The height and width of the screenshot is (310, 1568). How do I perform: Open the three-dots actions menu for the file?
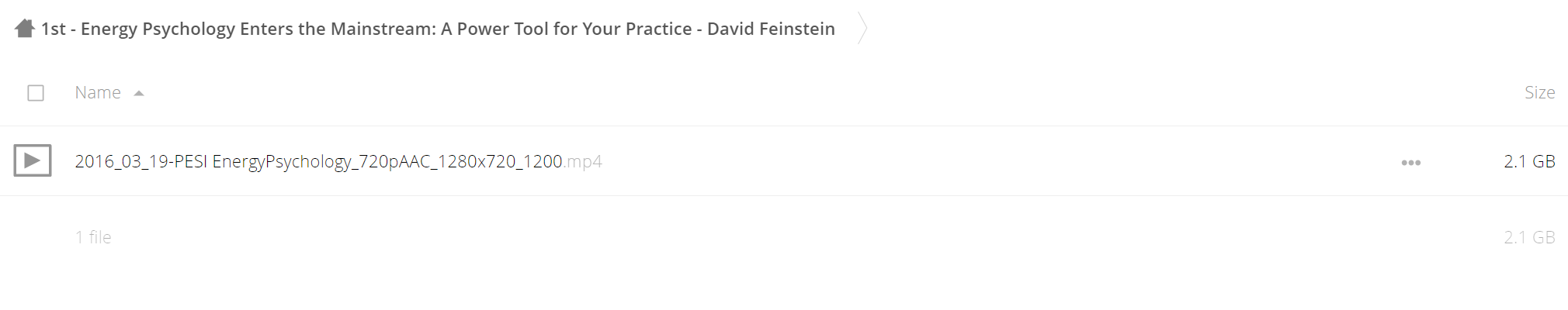(1410, 162)
